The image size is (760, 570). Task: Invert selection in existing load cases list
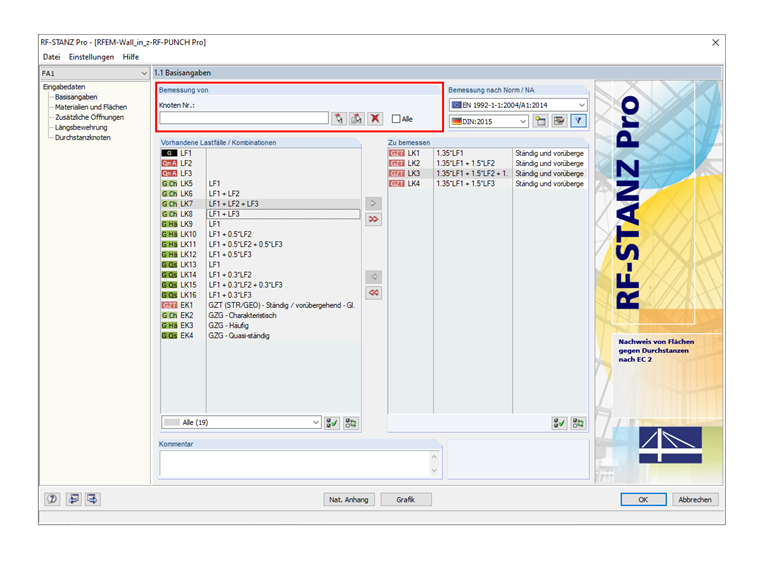click(351, 423)
